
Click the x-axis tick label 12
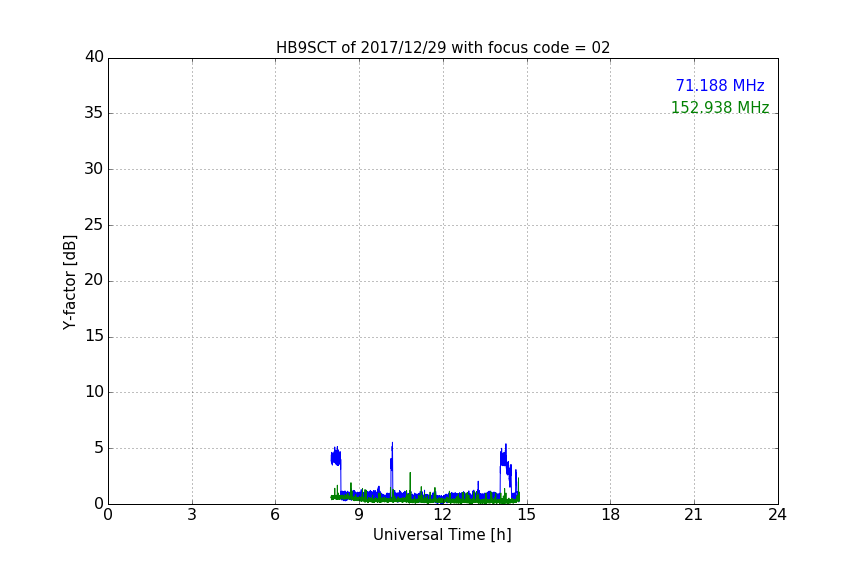[442, 515]
